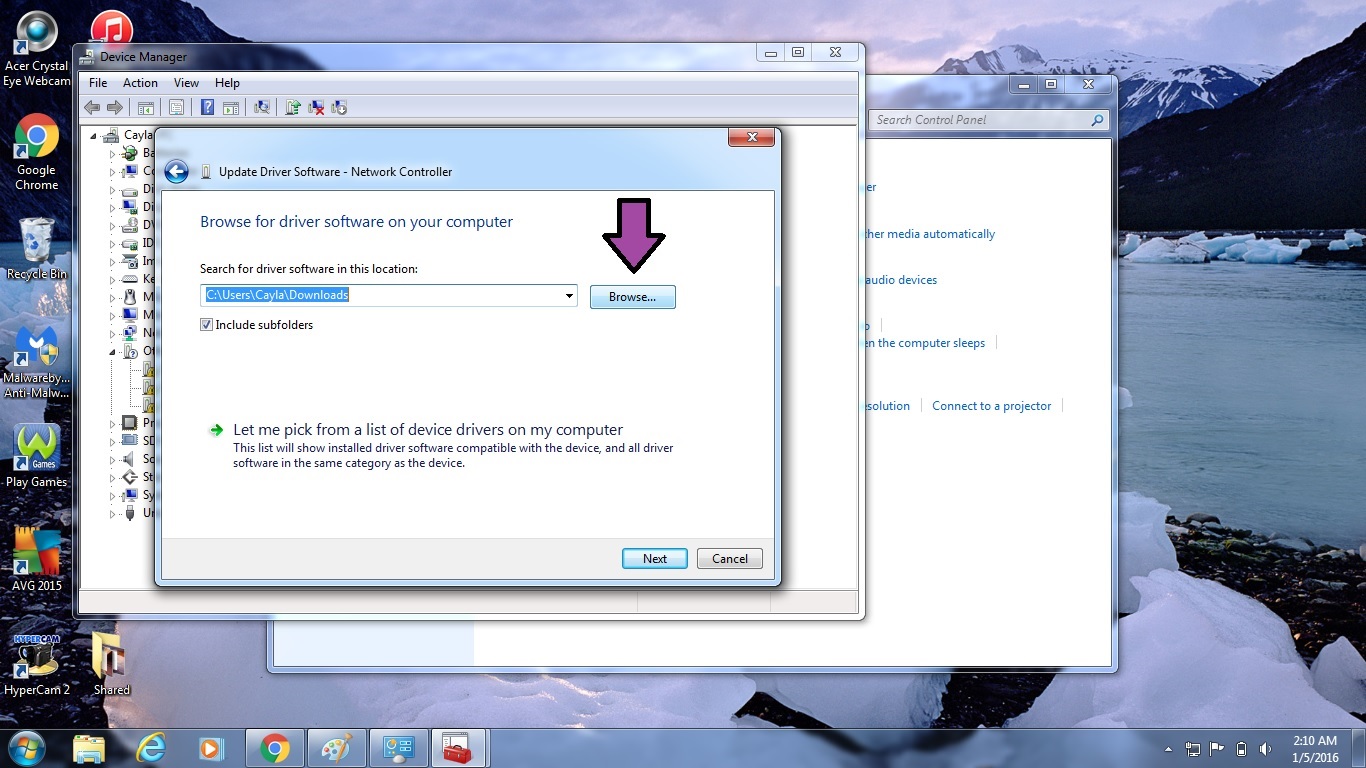Click the Uninstall device toolbar icon
1366x768 pixels.
[x=316, y=108]
